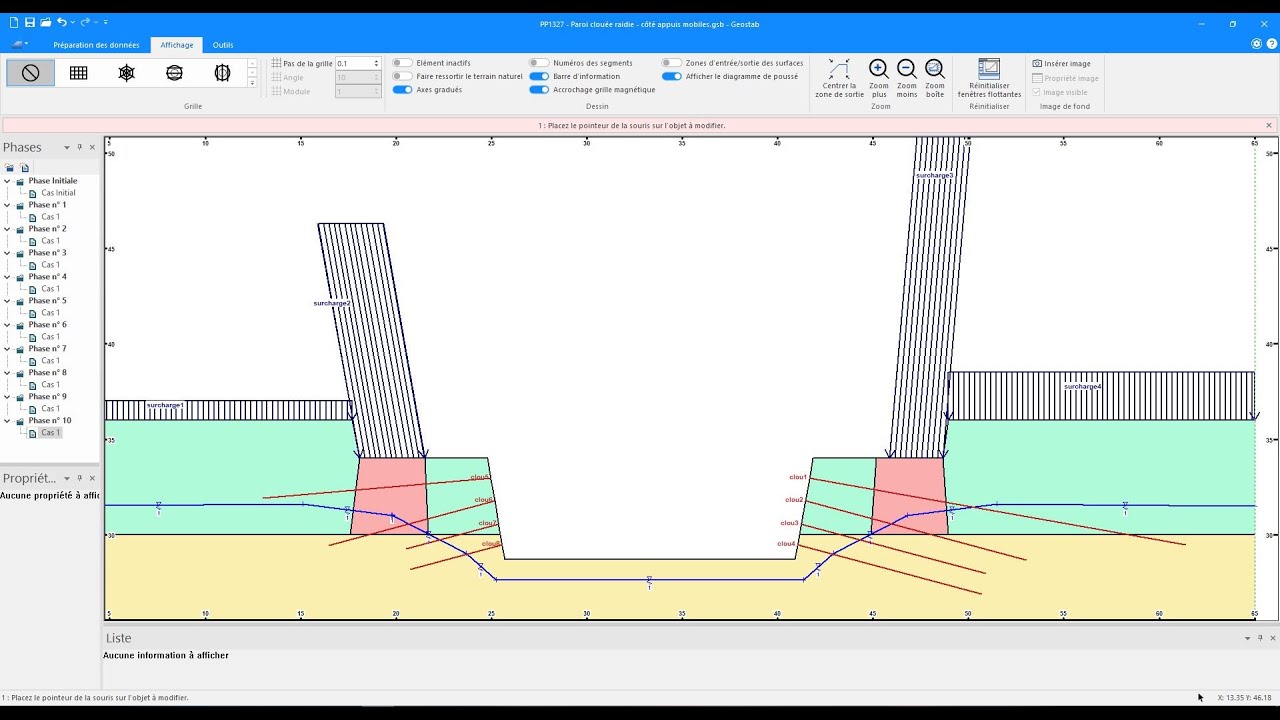The width and height of the screenshot is (1280, 720).
Task: Select Phase n° 7 in tree
Action: 47,349
